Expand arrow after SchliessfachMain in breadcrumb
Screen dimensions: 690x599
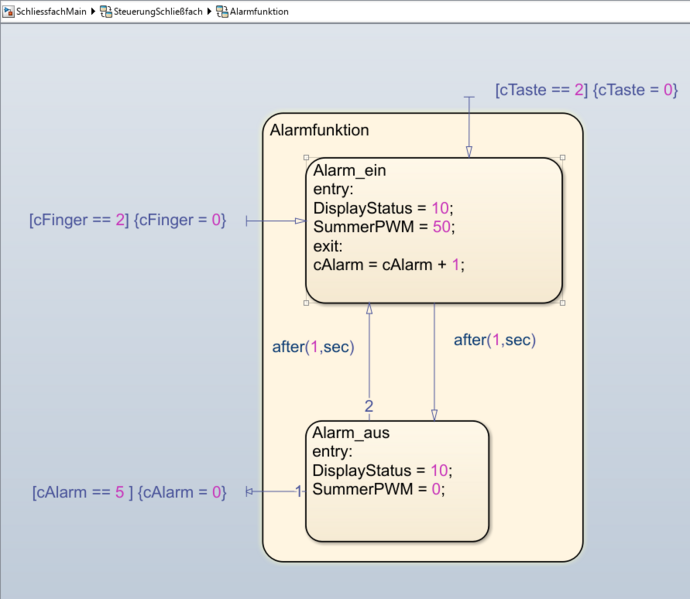94,11
